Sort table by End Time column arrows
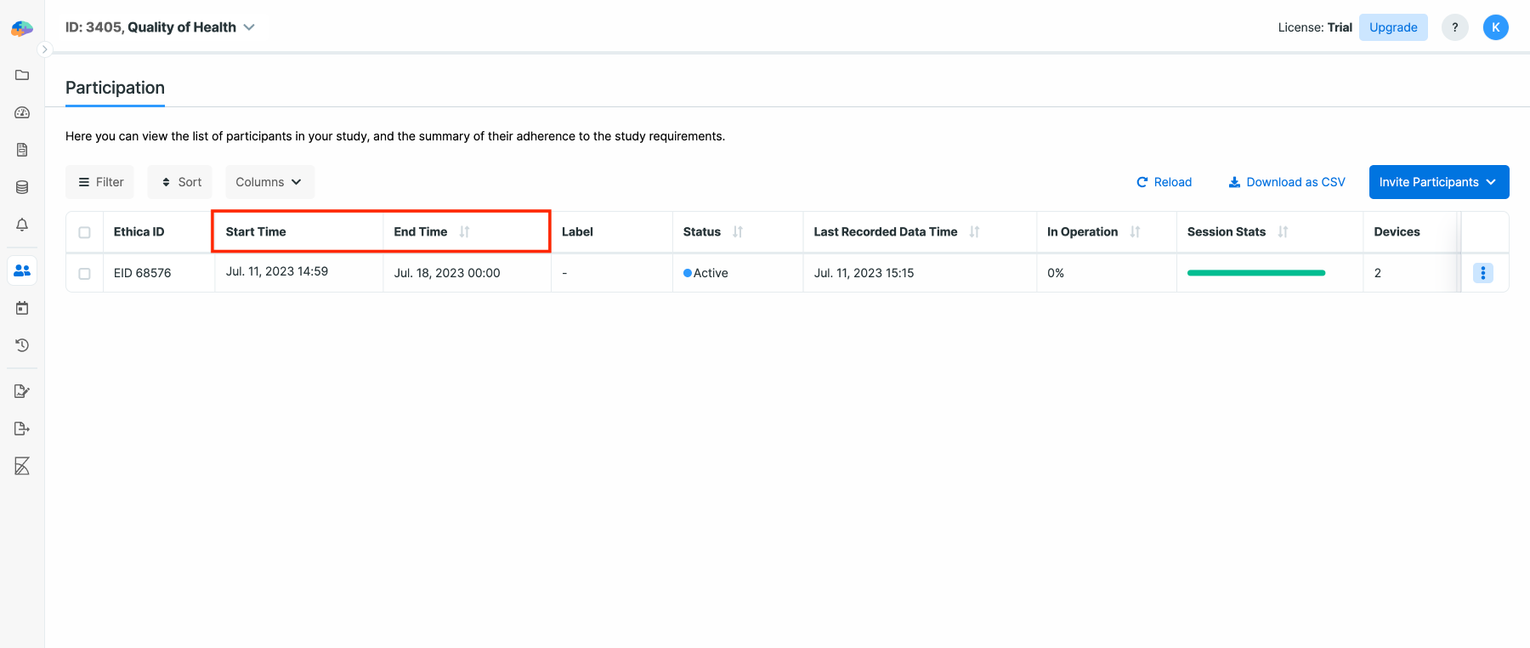1530x648 pixels. (464, 232)
